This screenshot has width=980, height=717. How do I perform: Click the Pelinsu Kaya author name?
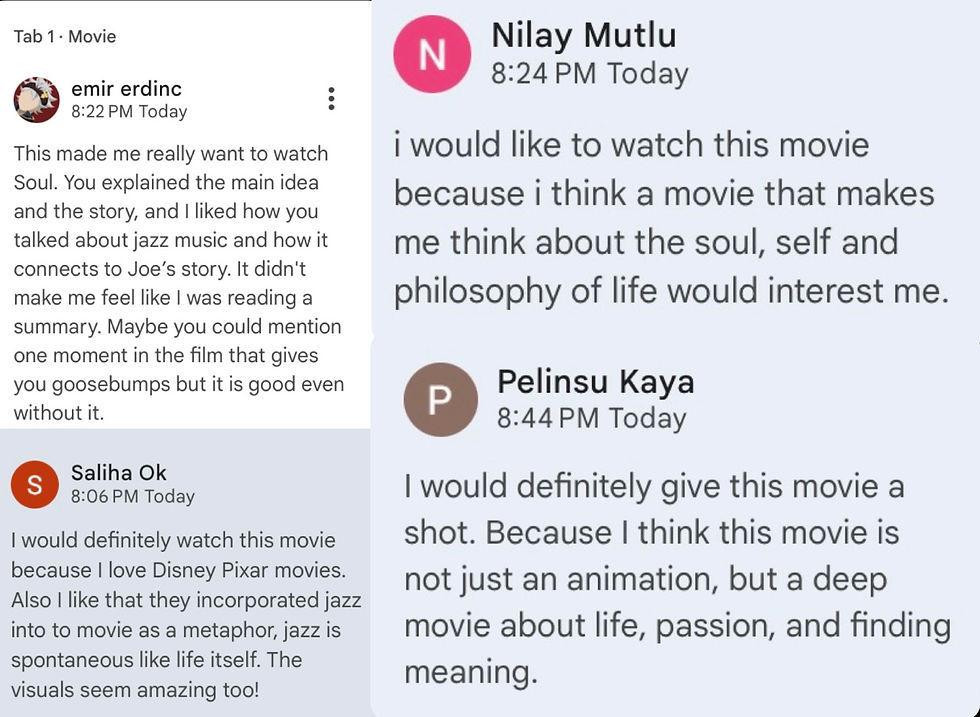click(595, 381)
